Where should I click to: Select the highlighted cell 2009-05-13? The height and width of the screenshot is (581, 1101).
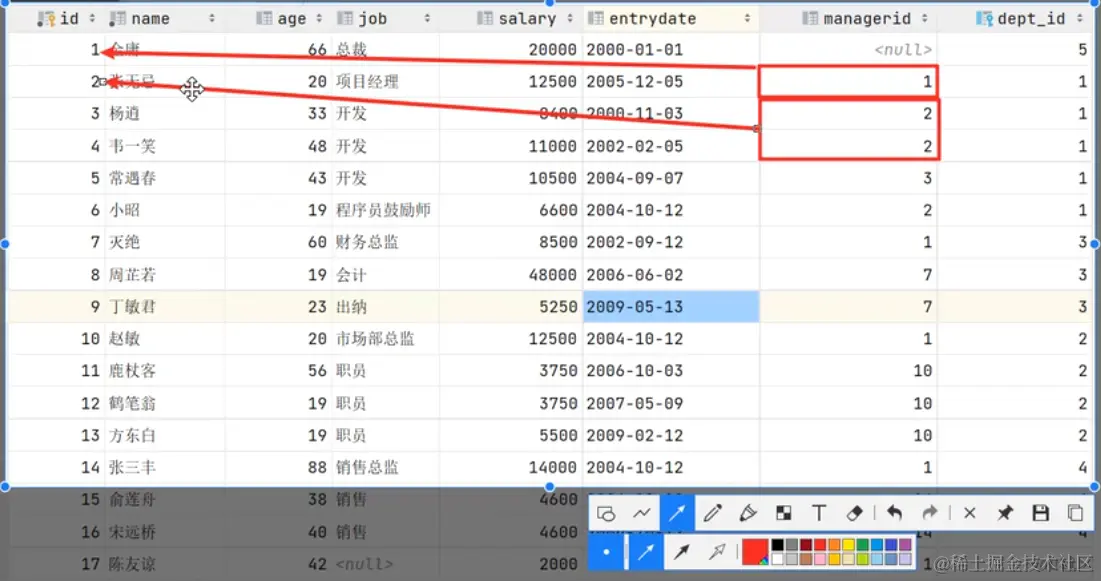(x=671, y=307)
